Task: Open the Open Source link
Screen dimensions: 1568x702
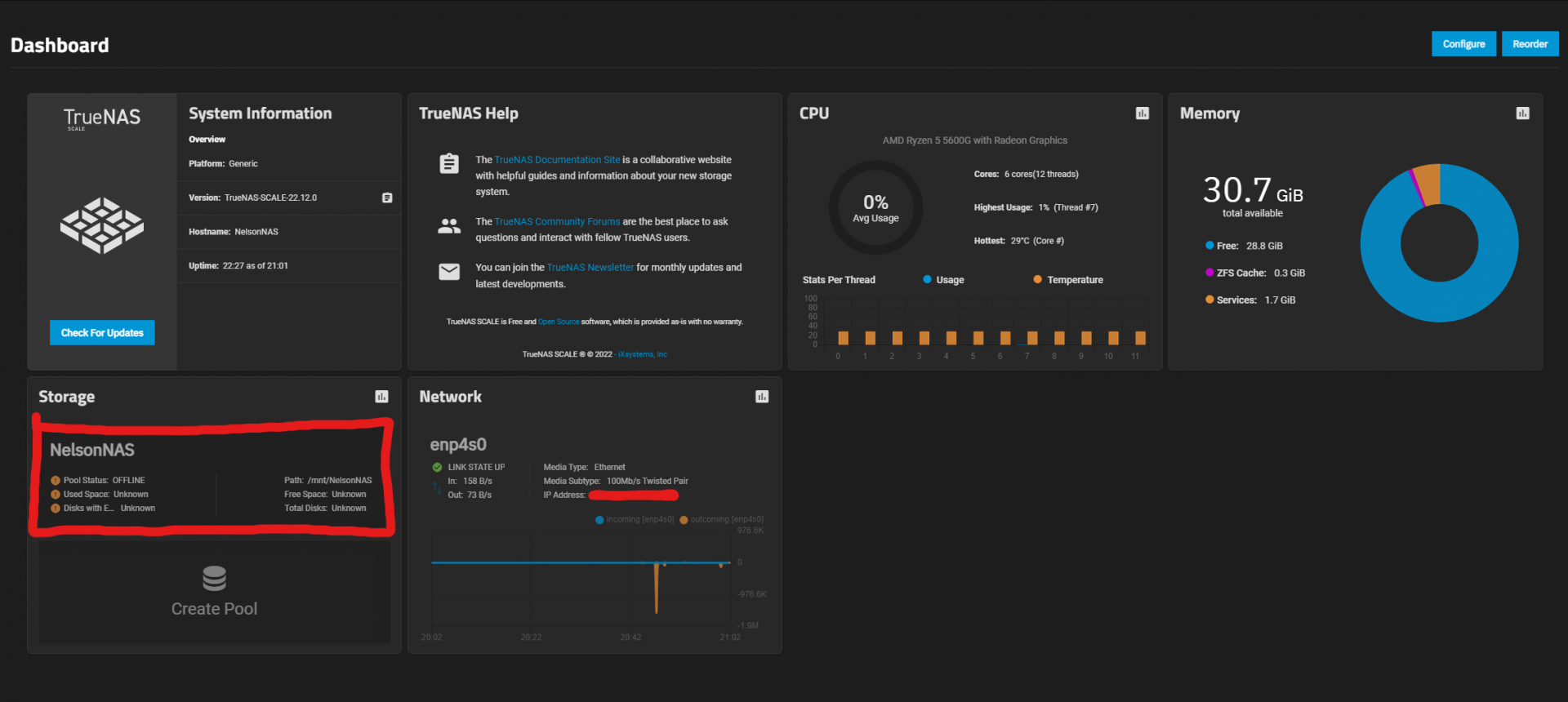Action: click(559, 322)
